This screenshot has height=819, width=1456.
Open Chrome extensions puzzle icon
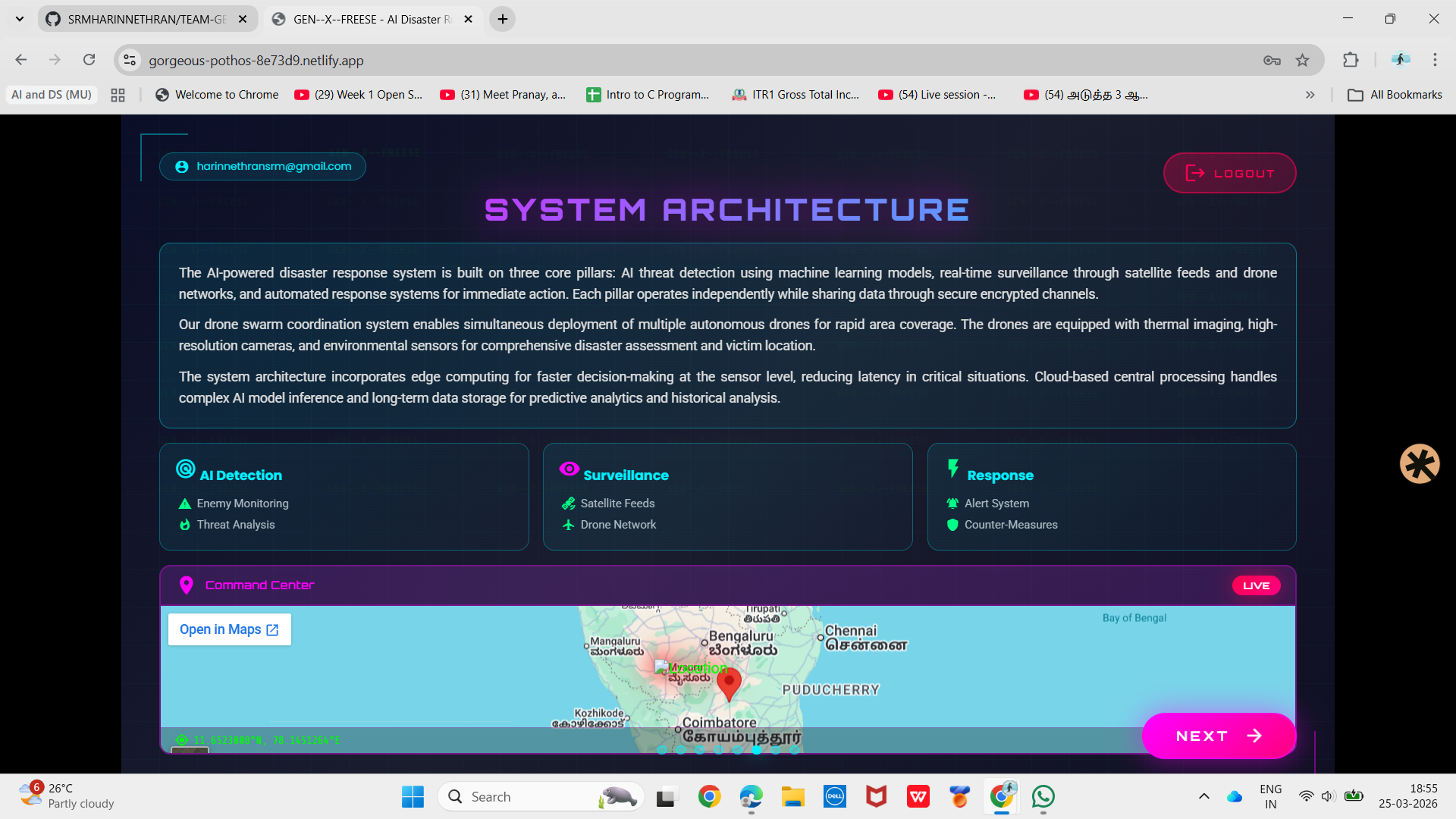(1351, 60)
